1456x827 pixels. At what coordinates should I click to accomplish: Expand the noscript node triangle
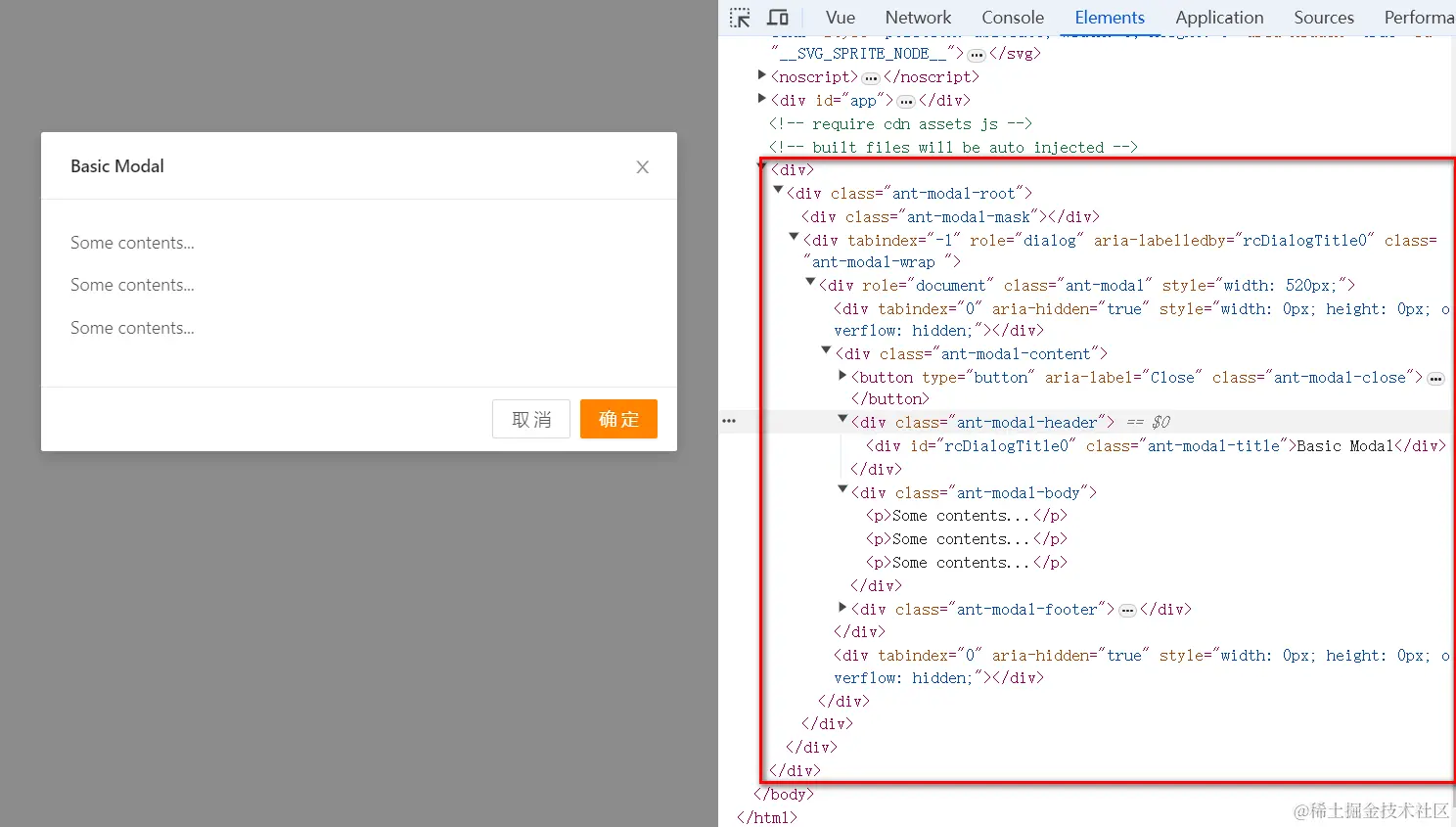[x=762, y=75]
